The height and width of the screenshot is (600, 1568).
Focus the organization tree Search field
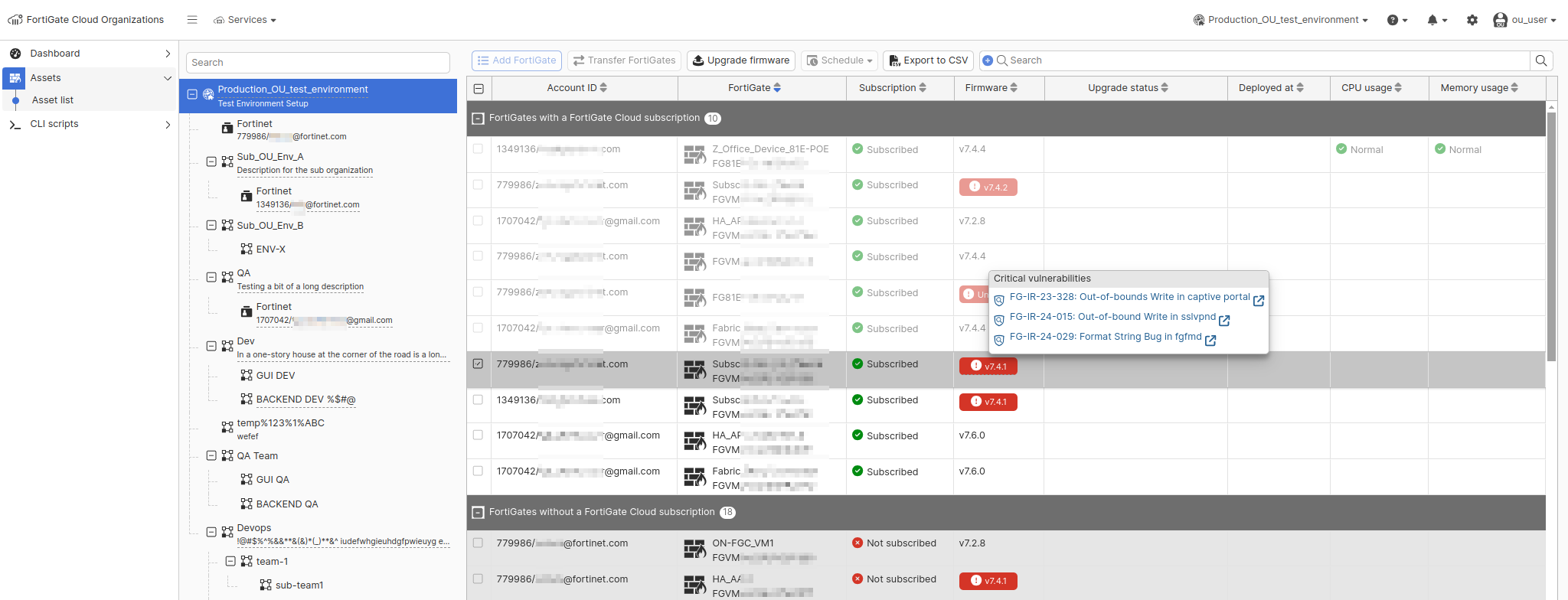318,63
